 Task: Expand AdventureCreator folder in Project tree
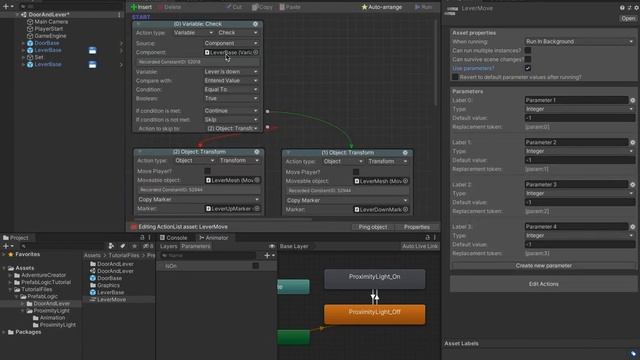[x=10, y=276]
